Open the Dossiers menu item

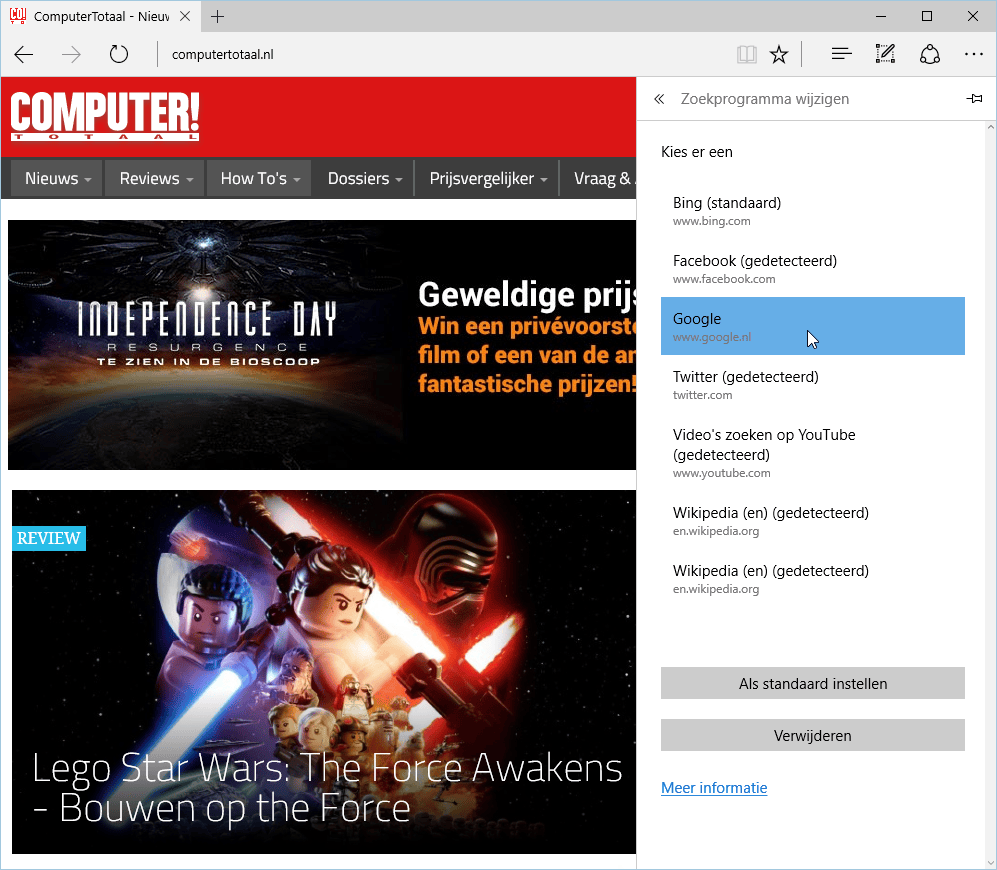point(364,179)
